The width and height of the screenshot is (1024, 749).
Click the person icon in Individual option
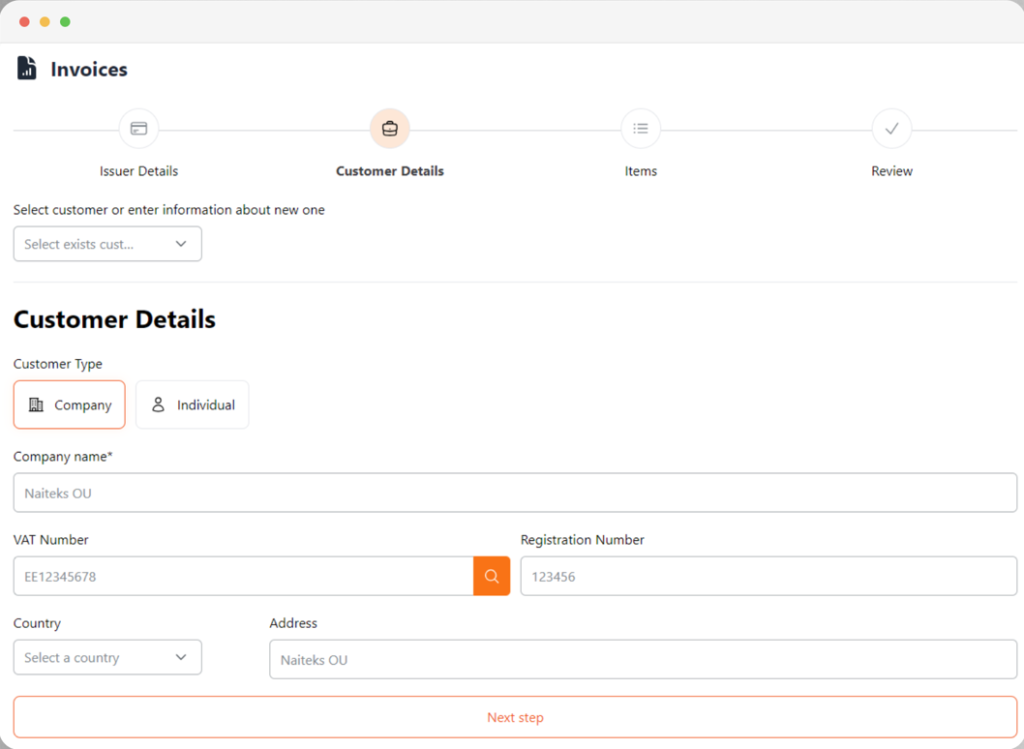click(158, 405)
